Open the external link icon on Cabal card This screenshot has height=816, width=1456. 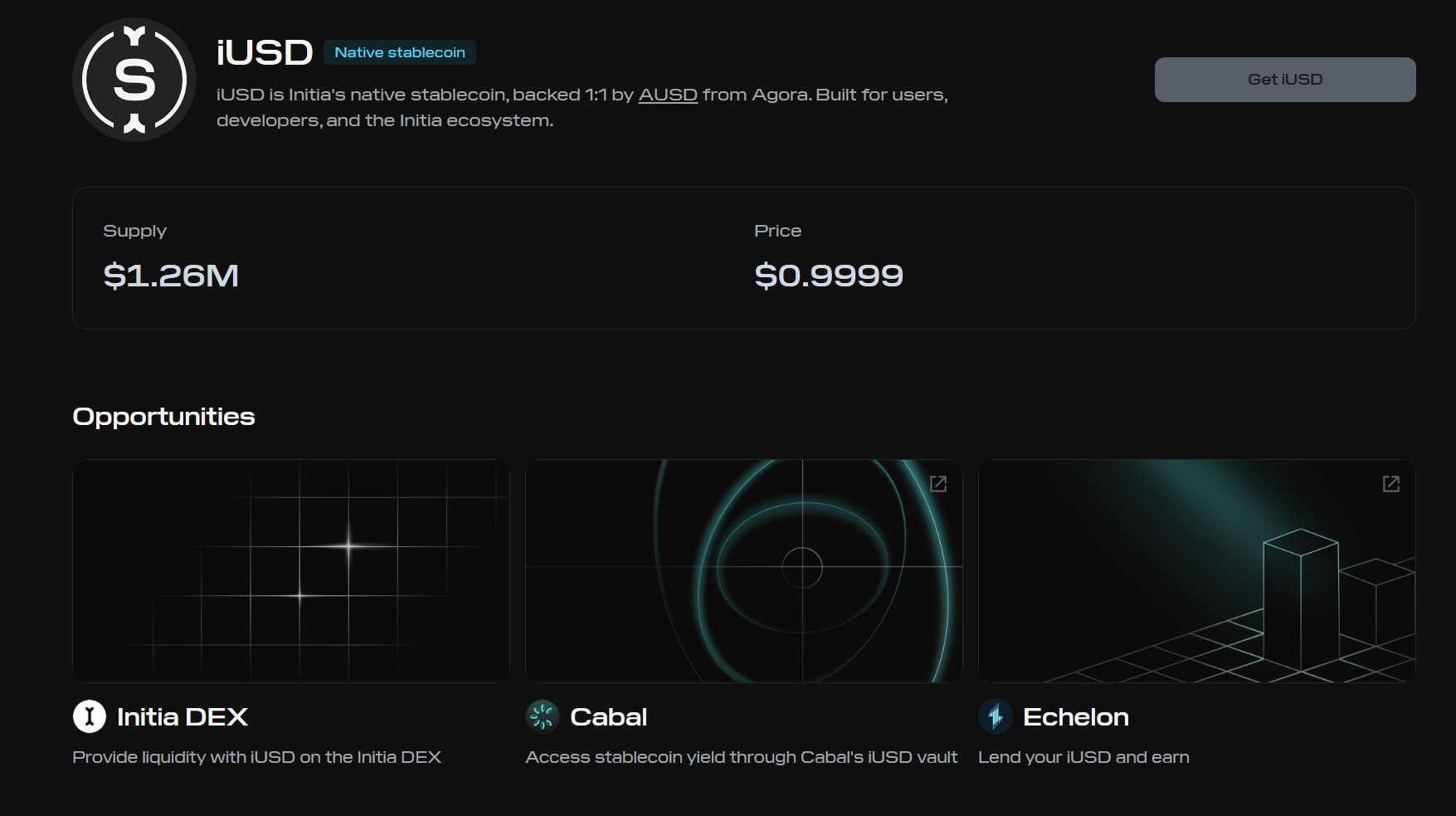[x=938, y=484]
